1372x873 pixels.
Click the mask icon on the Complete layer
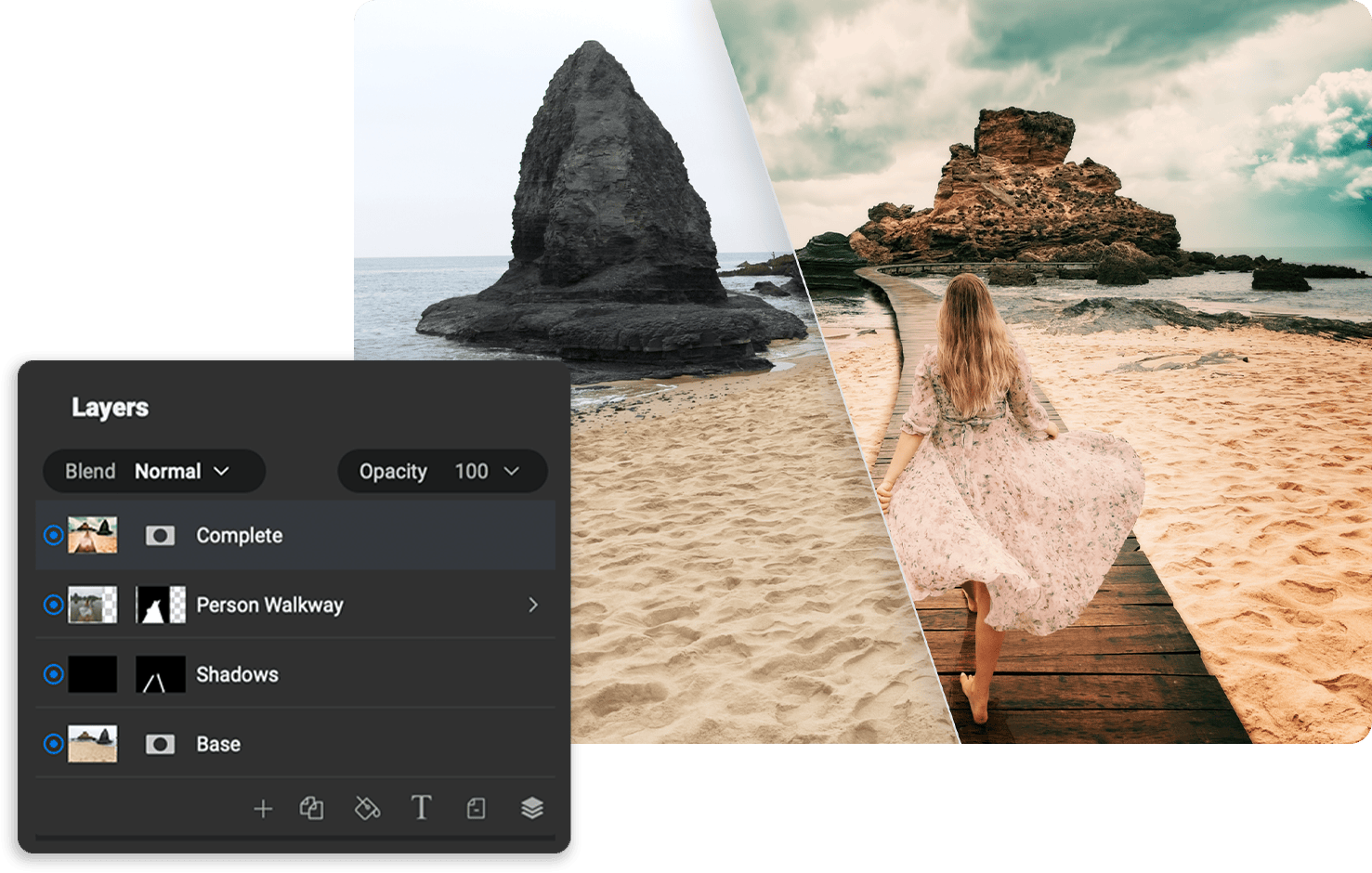point(160,535)
